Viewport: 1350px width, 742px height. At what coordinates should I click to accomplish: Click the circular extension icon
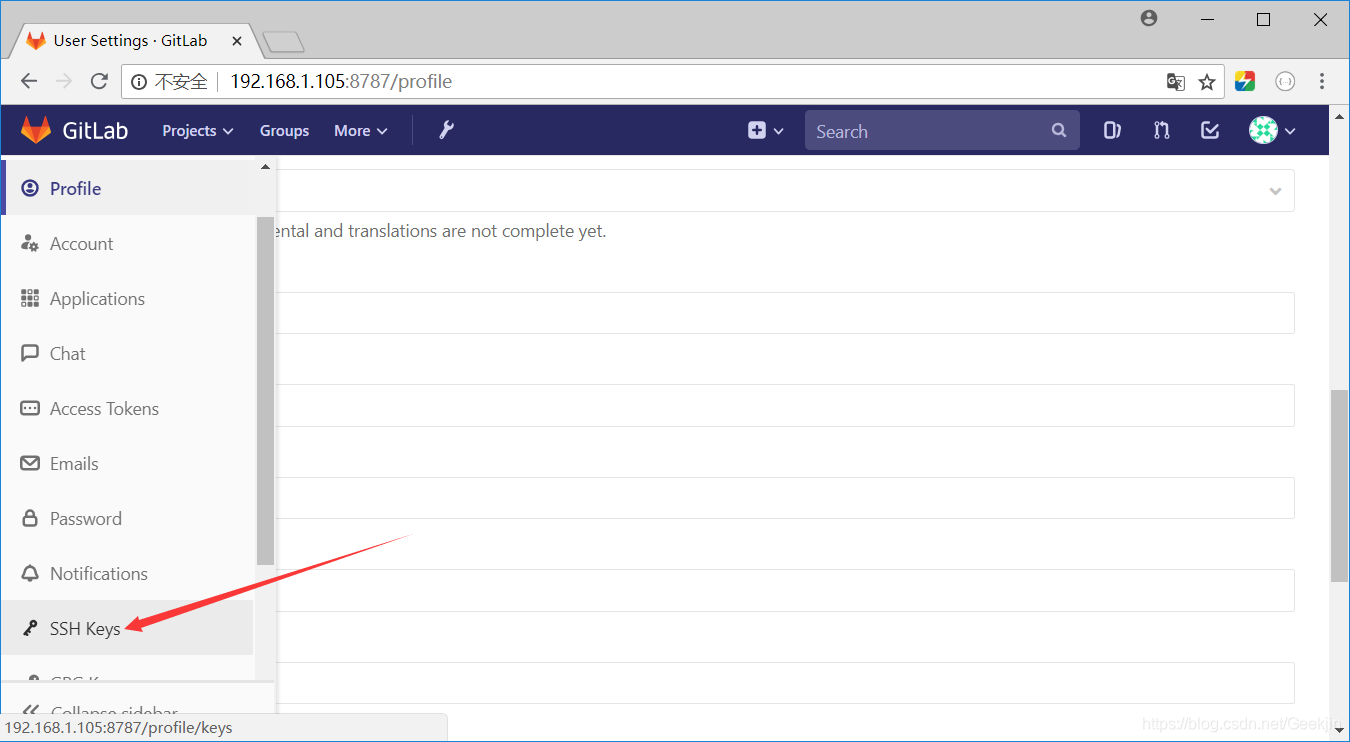pos(1285,82)
